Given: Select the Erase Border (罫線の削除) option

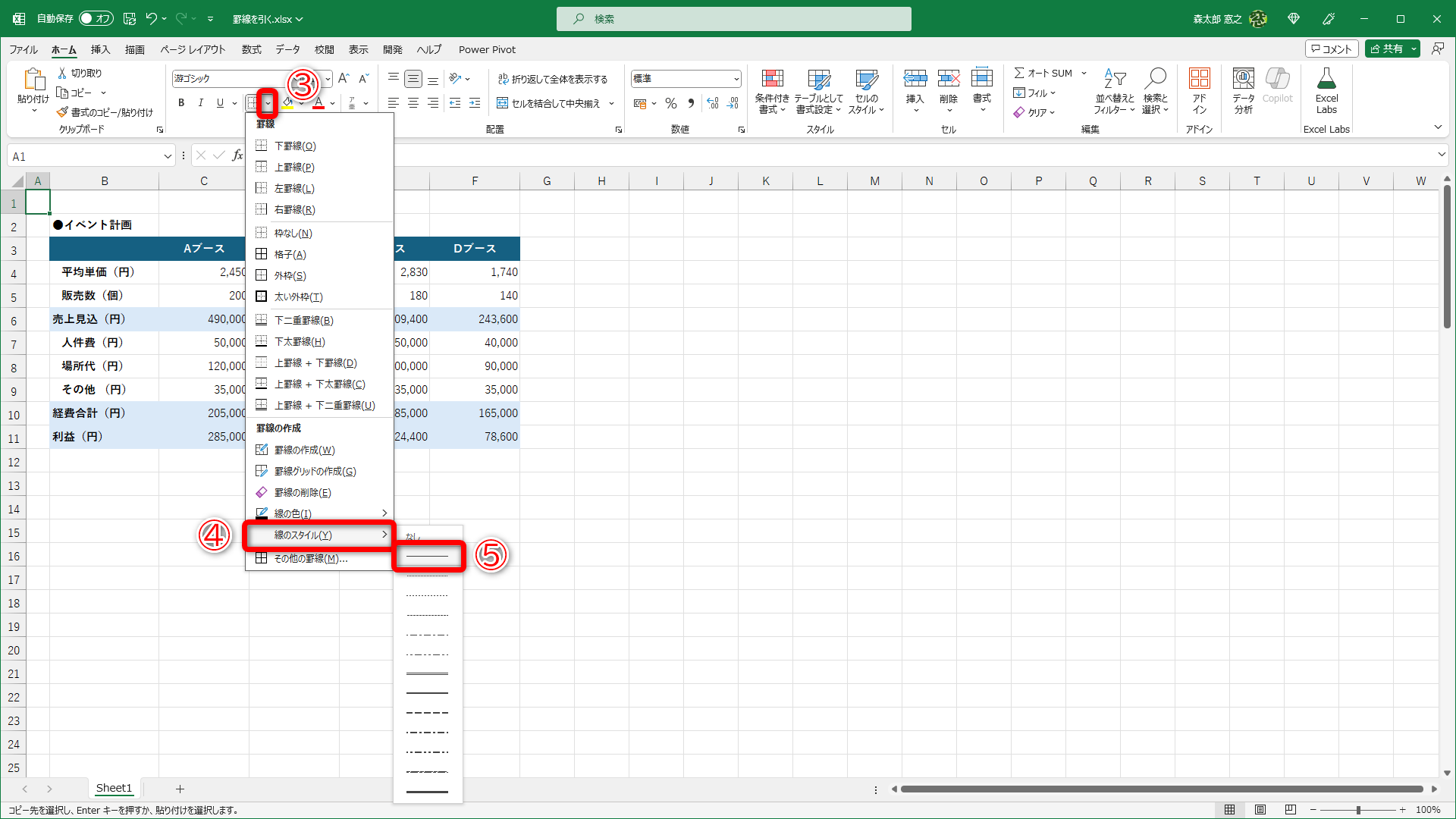Looking at the screenshot, I should point(302,492).
